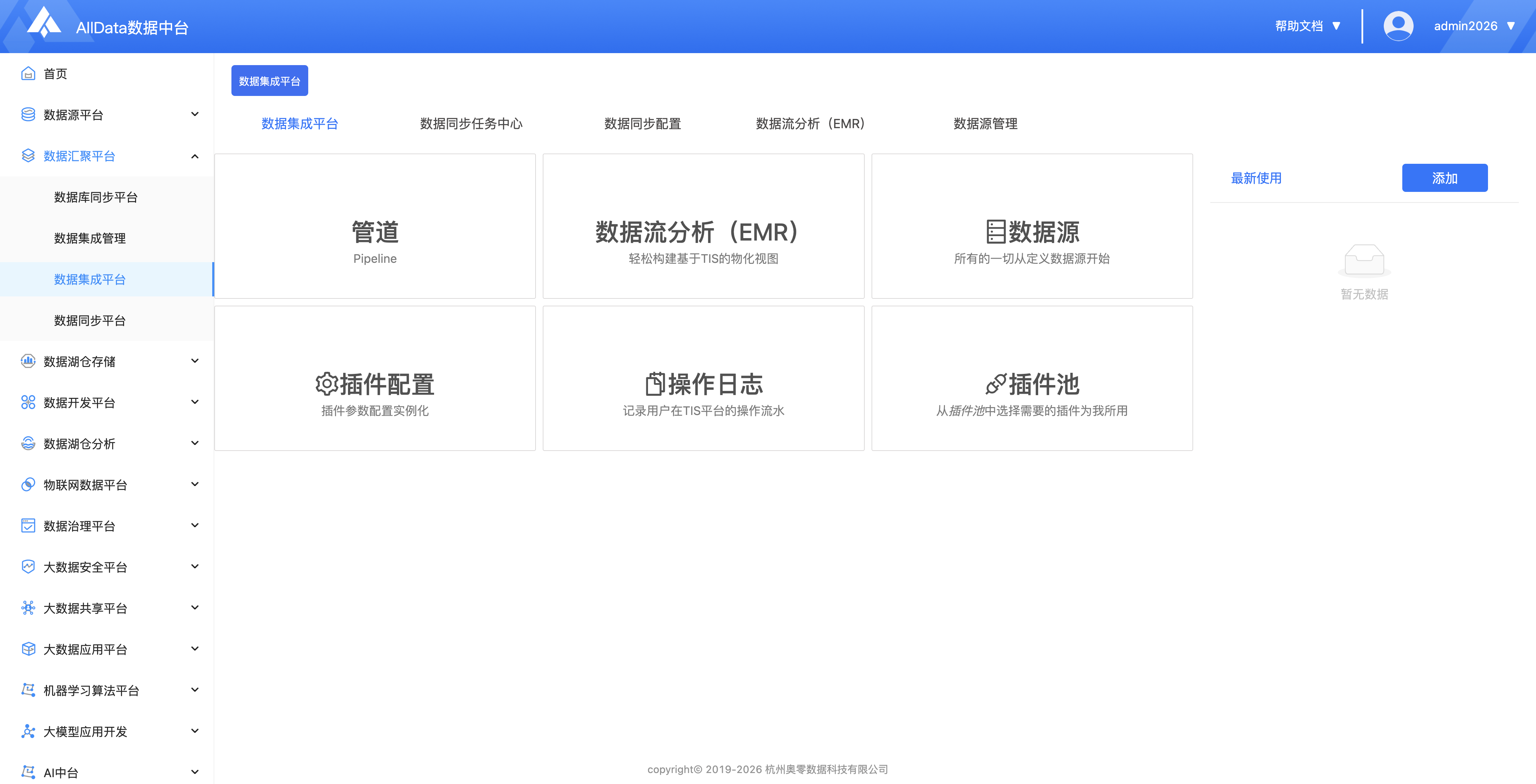Expand the 数据湖仓存储 chevron
1536x784 pixels.
(194, 360)
